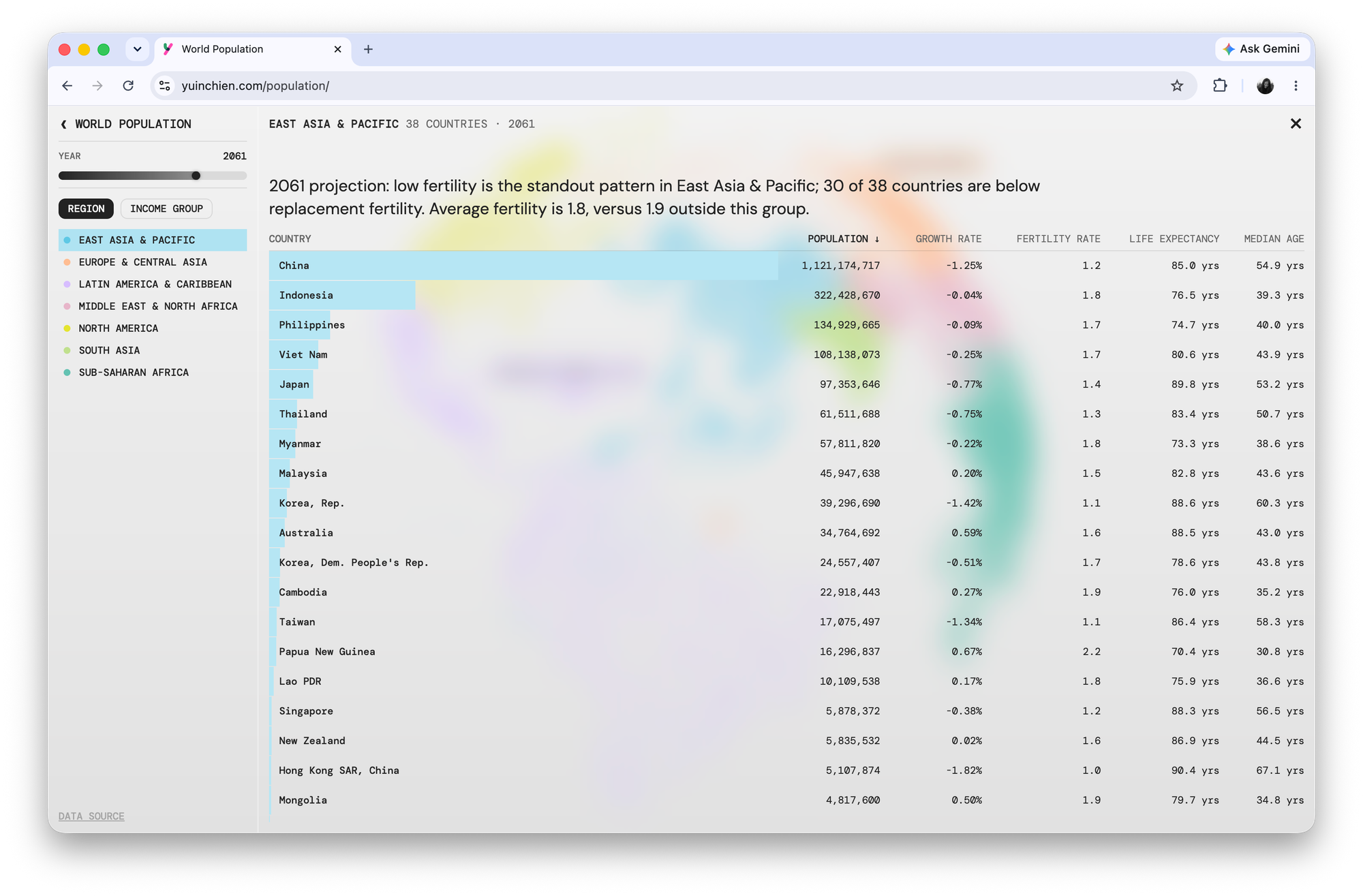
Task: Open the site information icon in address bar
Action: (x=165, y=86)
